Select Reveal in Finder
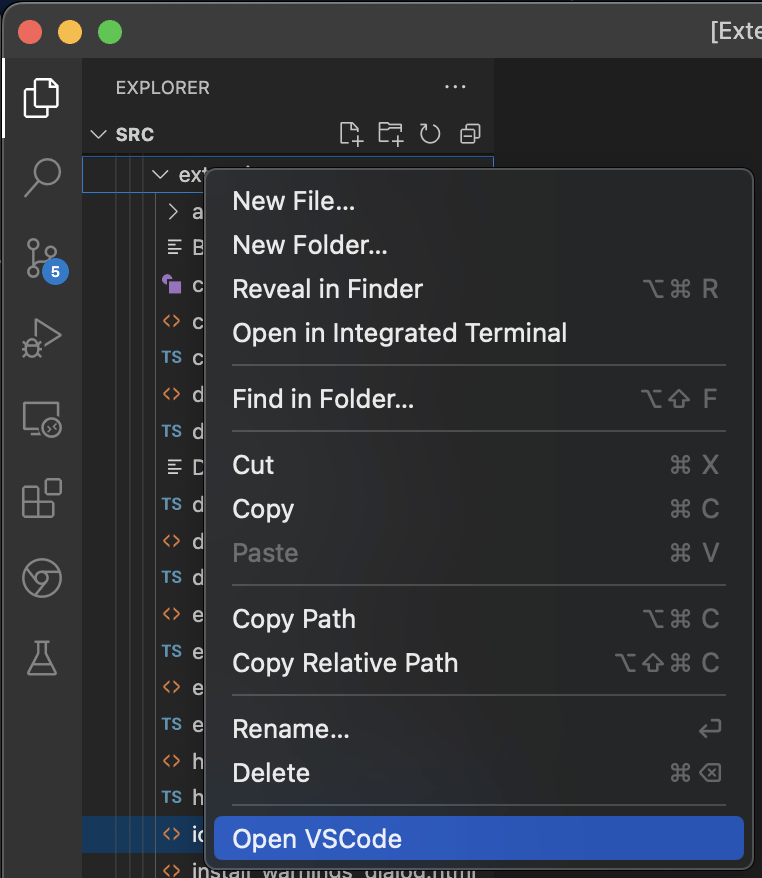The image size is (762, 878). 479,289
